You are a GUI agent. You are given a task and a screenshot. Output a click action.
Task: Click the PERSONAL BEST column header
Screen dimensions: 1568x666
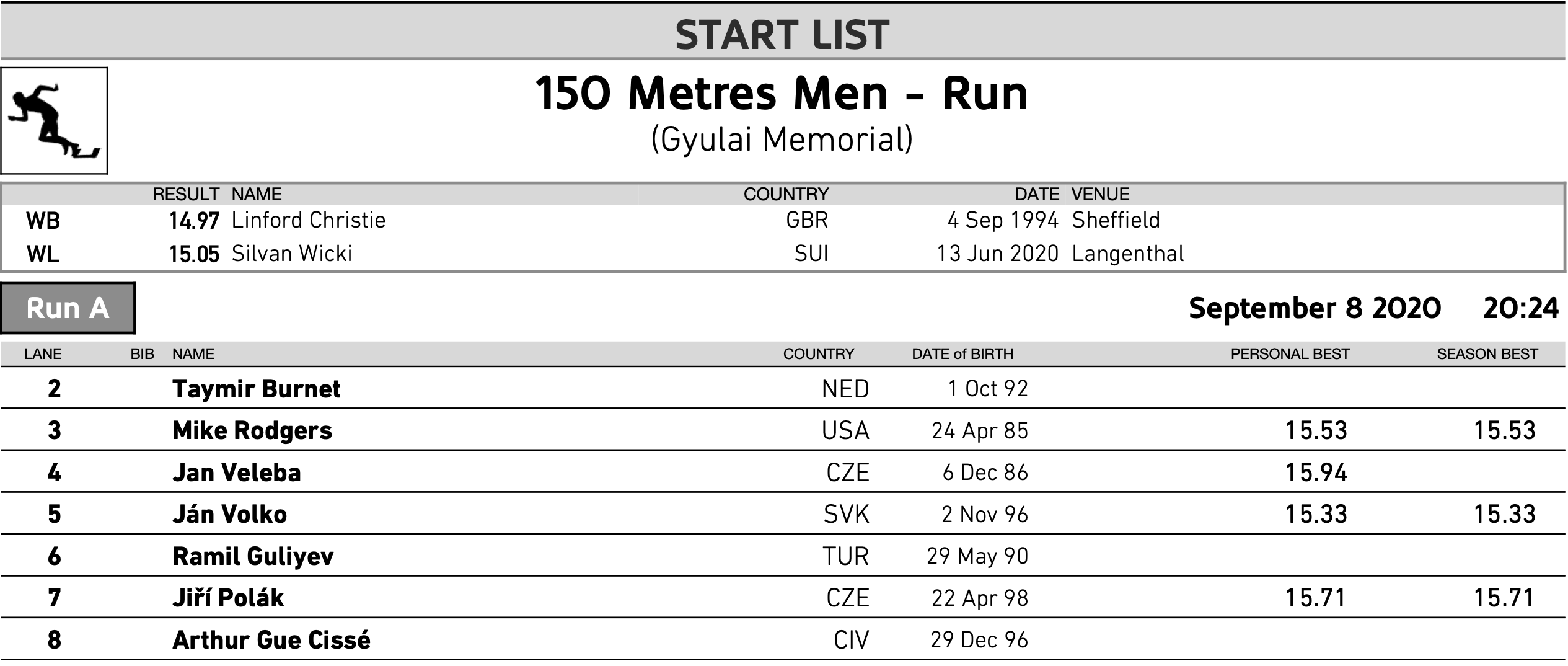pyautogui.click(x=1290, y=354)
